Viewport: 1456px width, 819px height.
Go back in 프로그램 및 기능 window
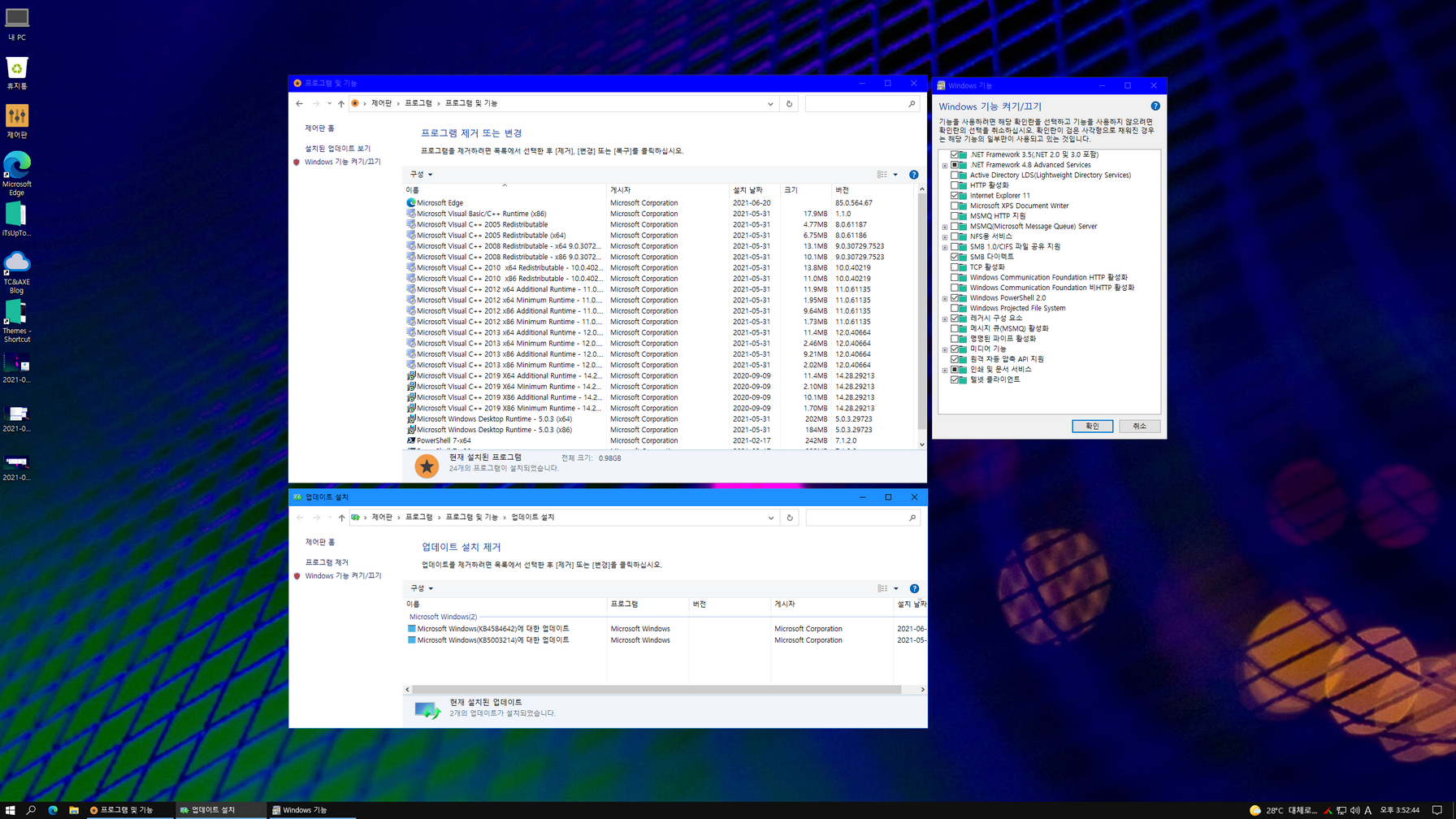[299, 103]
